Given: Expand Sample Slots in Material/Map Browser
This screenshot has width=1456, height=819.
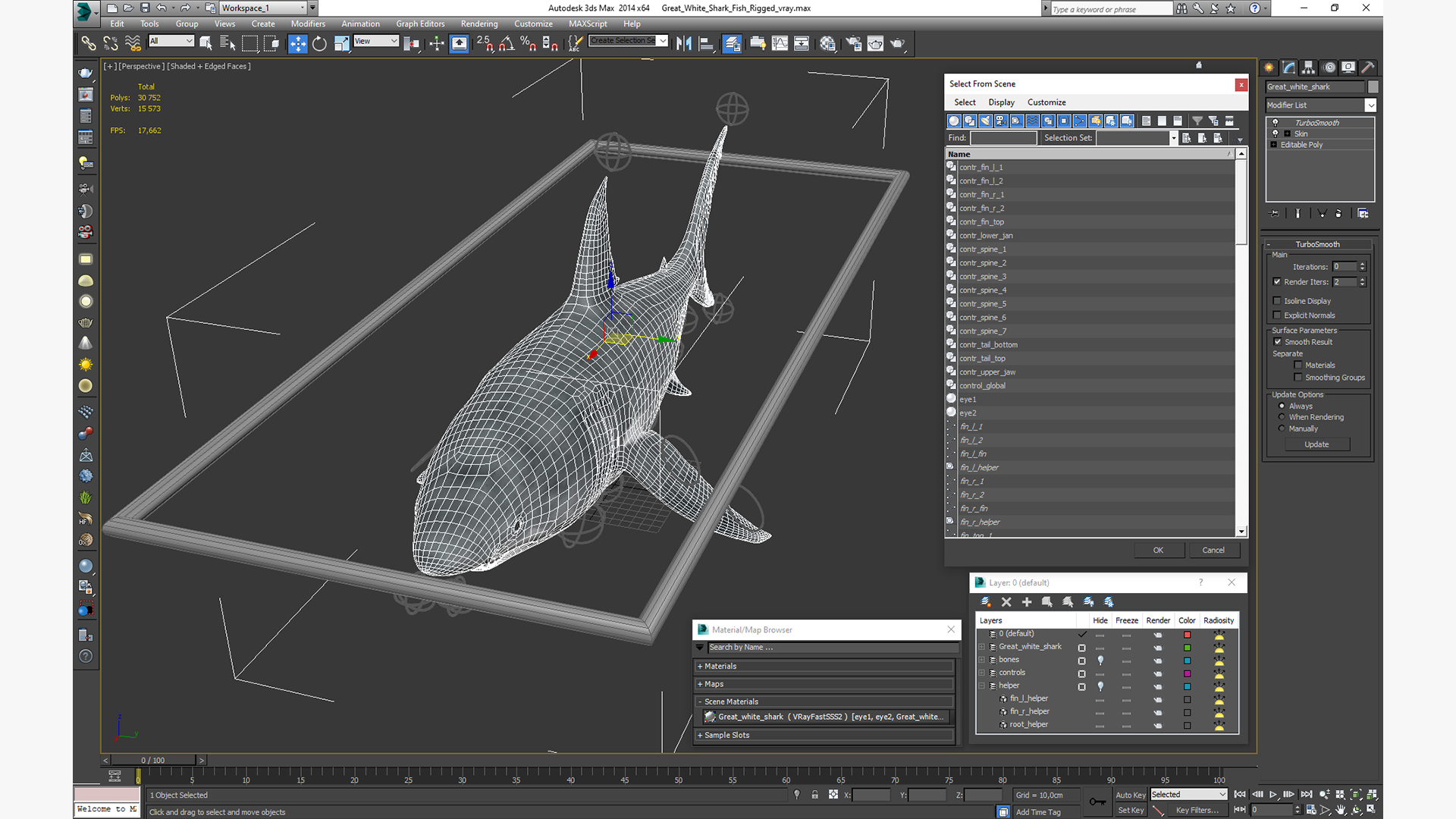Looking at the screenshot, I should click(x=824, y=736).
